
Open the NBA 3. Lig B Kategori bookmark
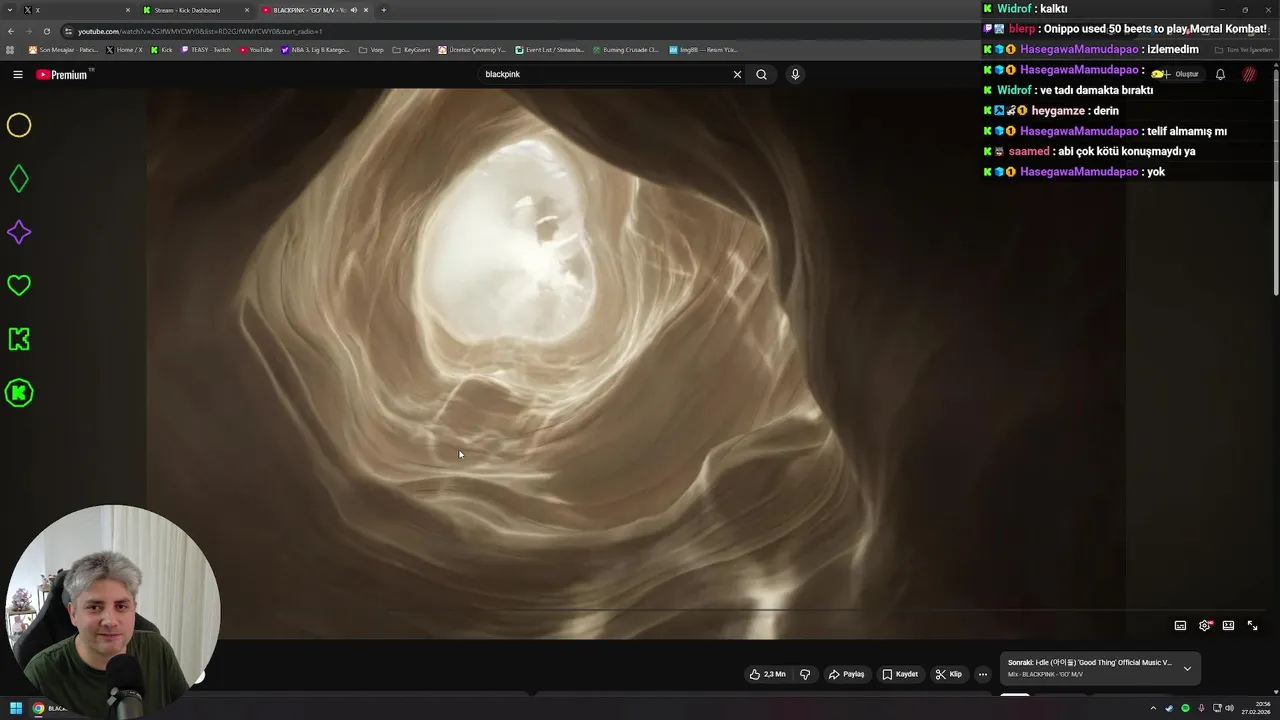[316, 49]
